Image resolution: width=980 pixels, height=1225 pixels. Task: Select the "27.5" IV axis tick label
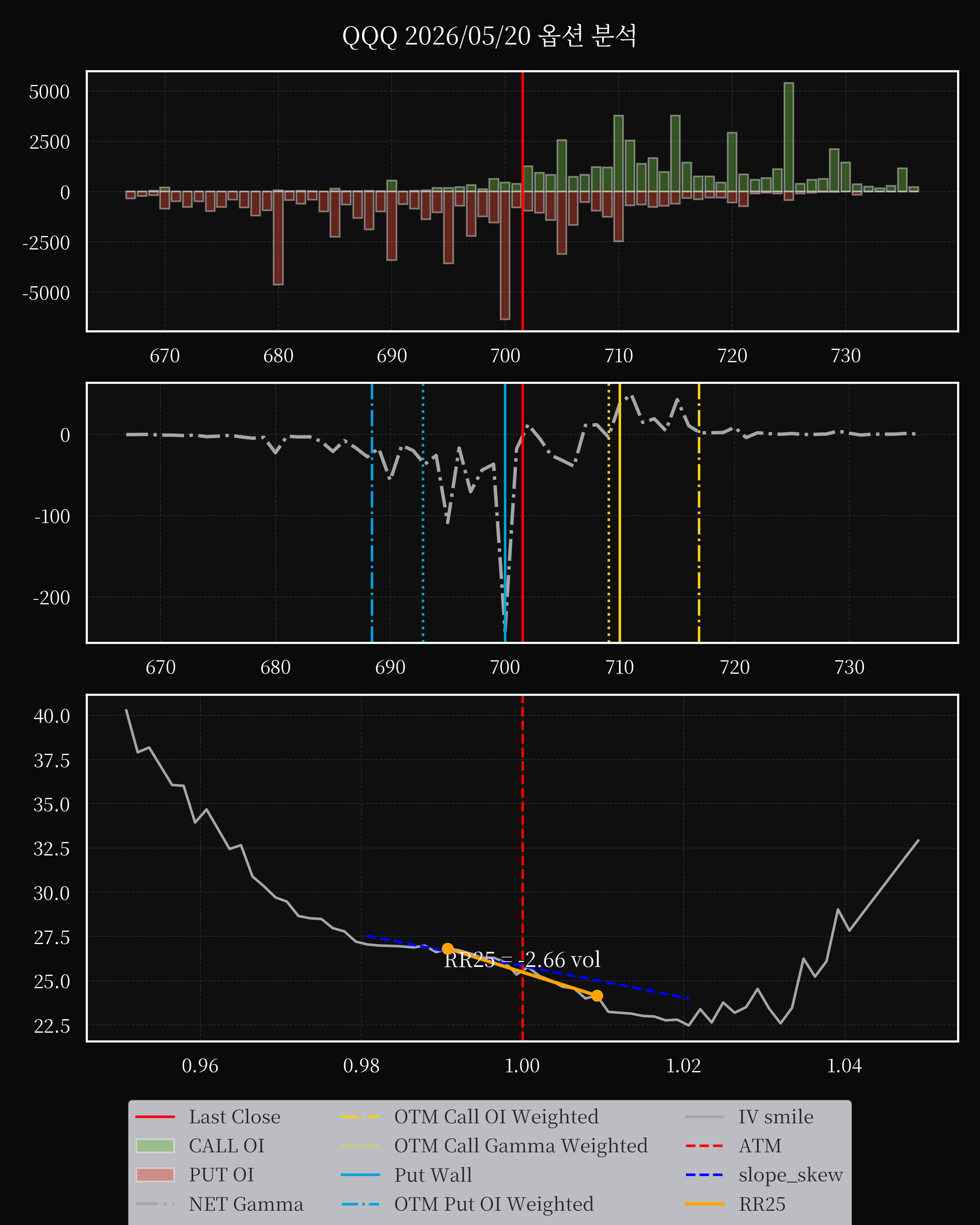52,937
